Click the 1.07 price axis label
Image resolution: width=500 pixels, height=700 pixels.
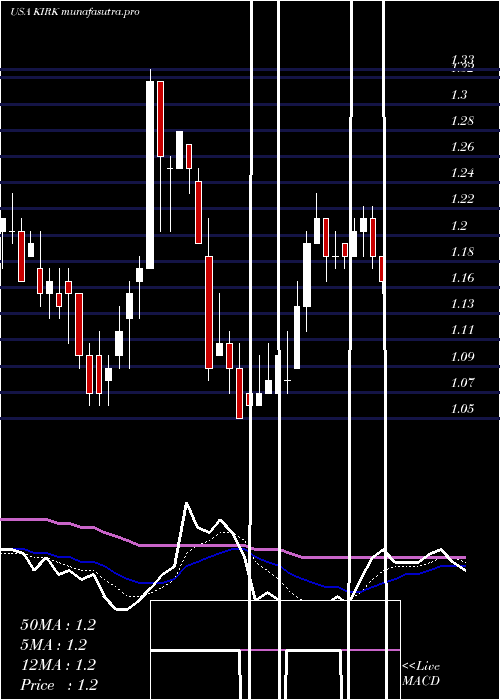point(462,383)
